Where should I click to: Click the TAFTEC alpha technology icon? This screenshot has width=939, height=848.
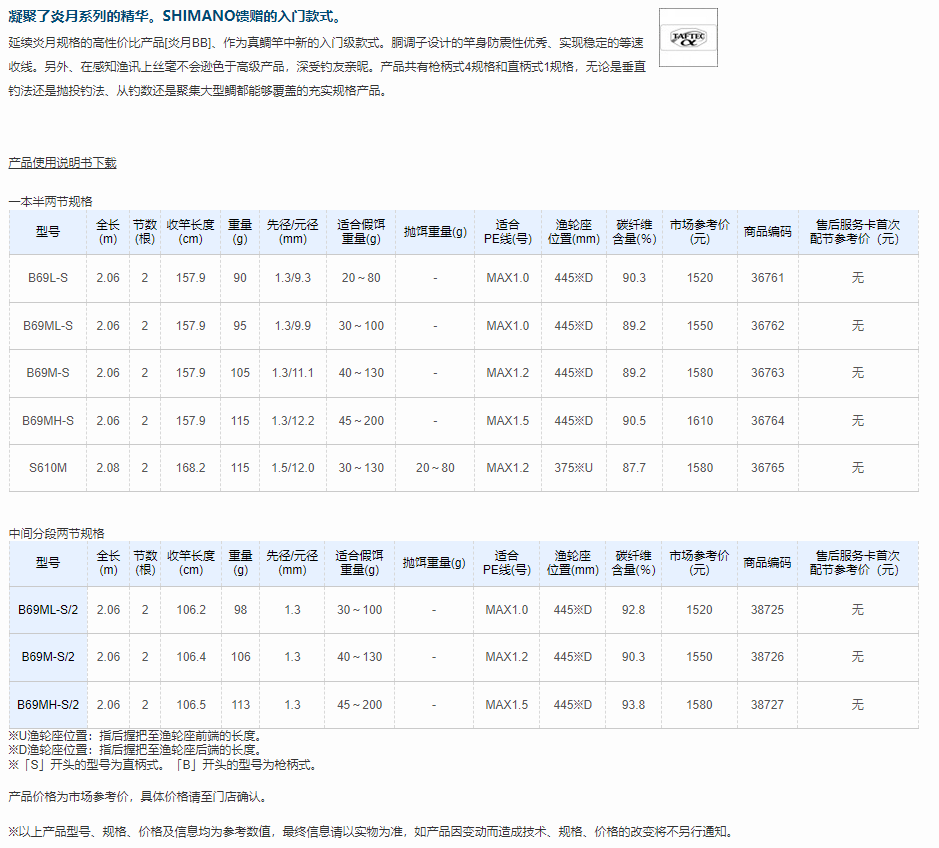(688, 38)
